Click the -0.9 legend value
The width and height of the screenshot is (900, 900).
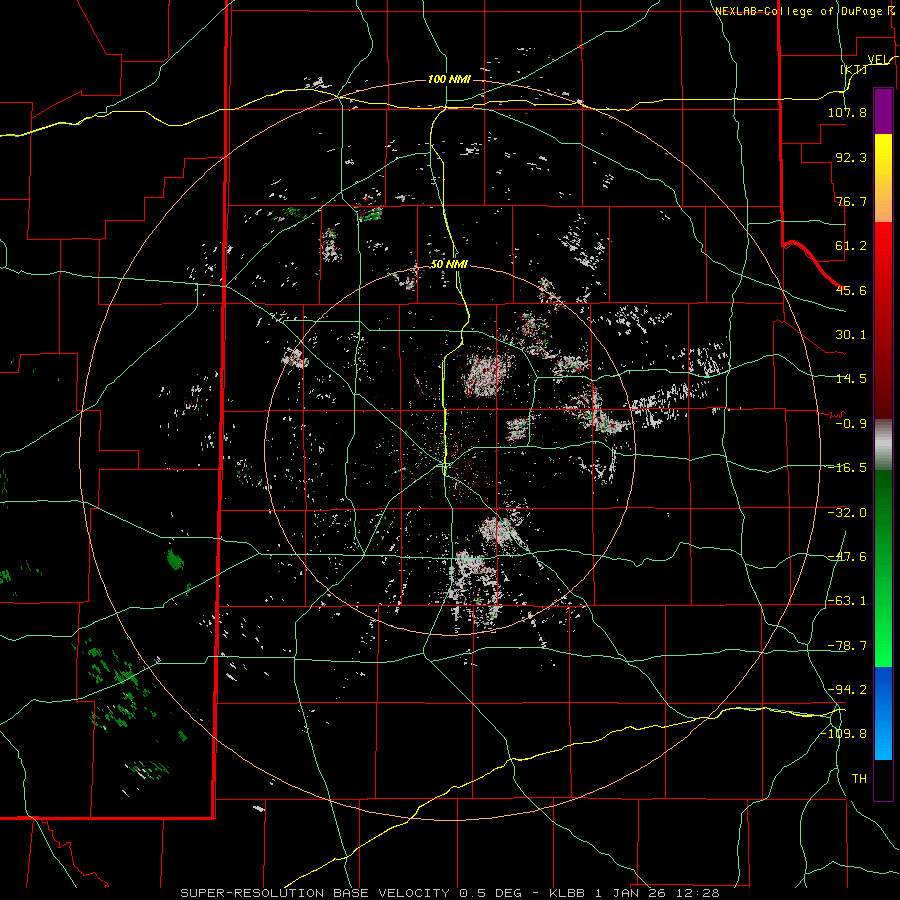click(x=851, y=424)
